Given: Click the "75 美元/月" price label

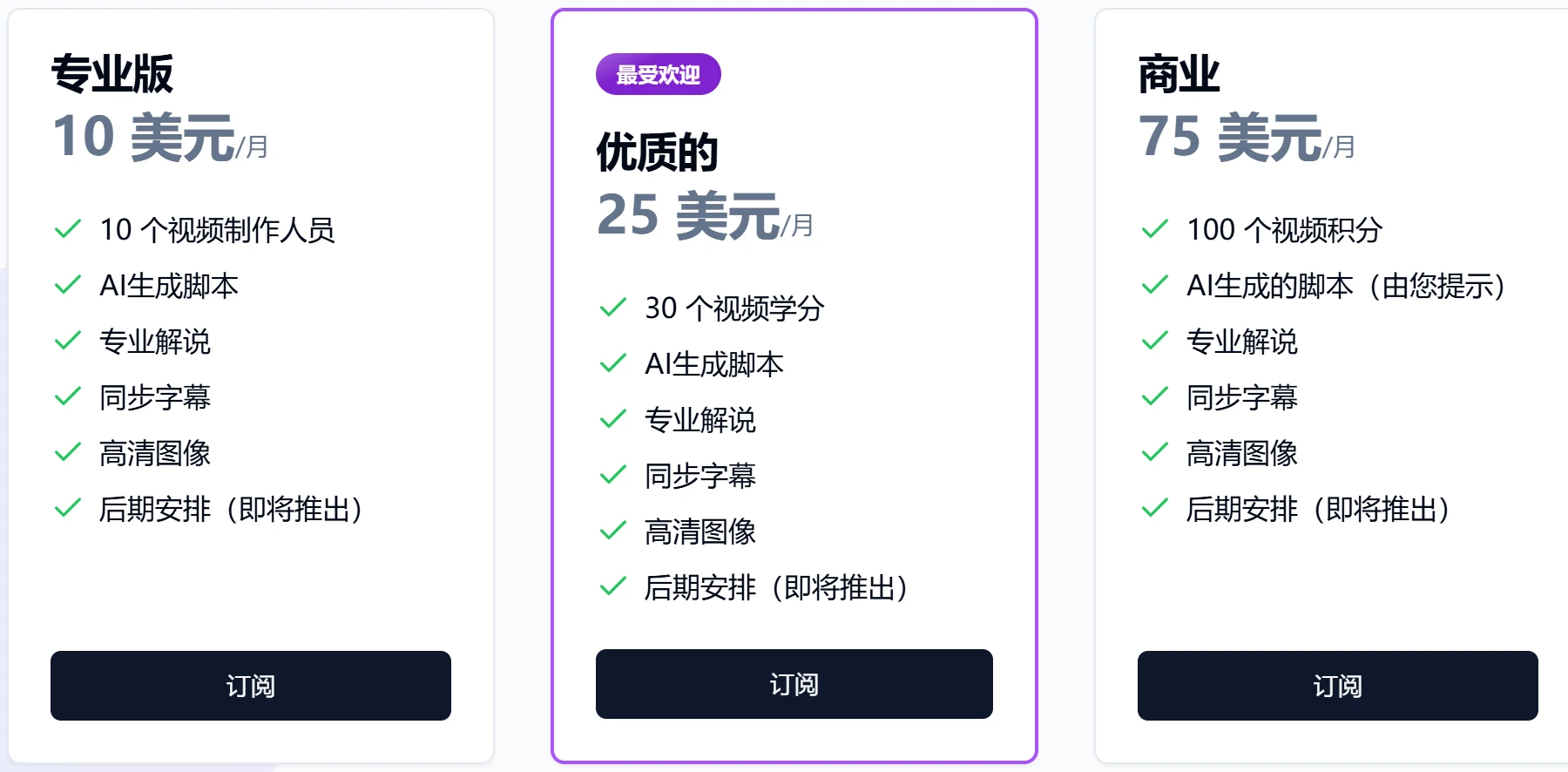Looking at the screenshot, I should point(1247,138).
